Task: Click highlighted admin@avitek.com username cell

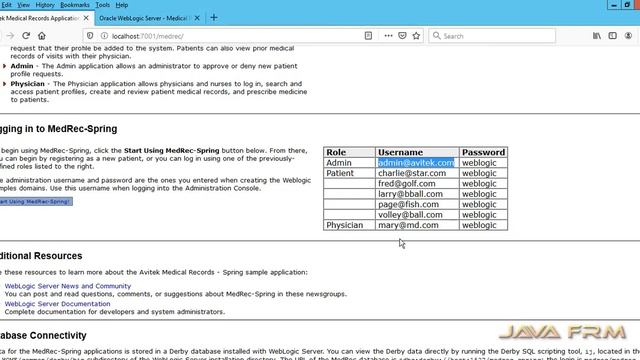Action: pos(417,163)
